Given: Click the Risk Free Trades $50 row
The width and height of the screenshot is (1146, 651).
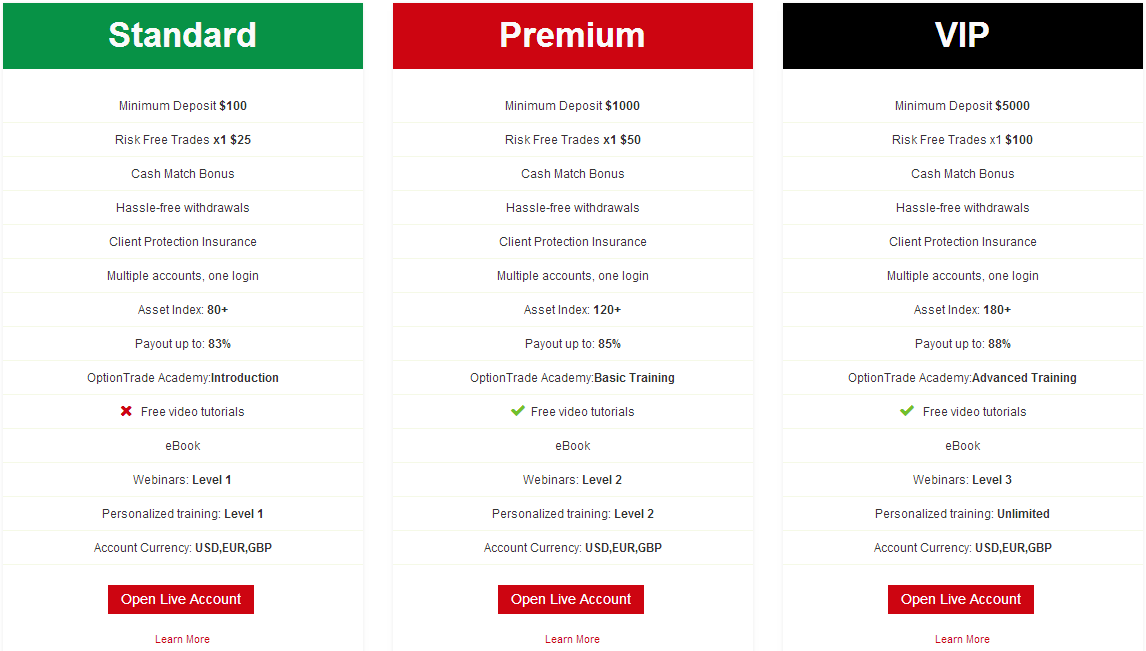Looking at the screenshot, I should [572, 139].
